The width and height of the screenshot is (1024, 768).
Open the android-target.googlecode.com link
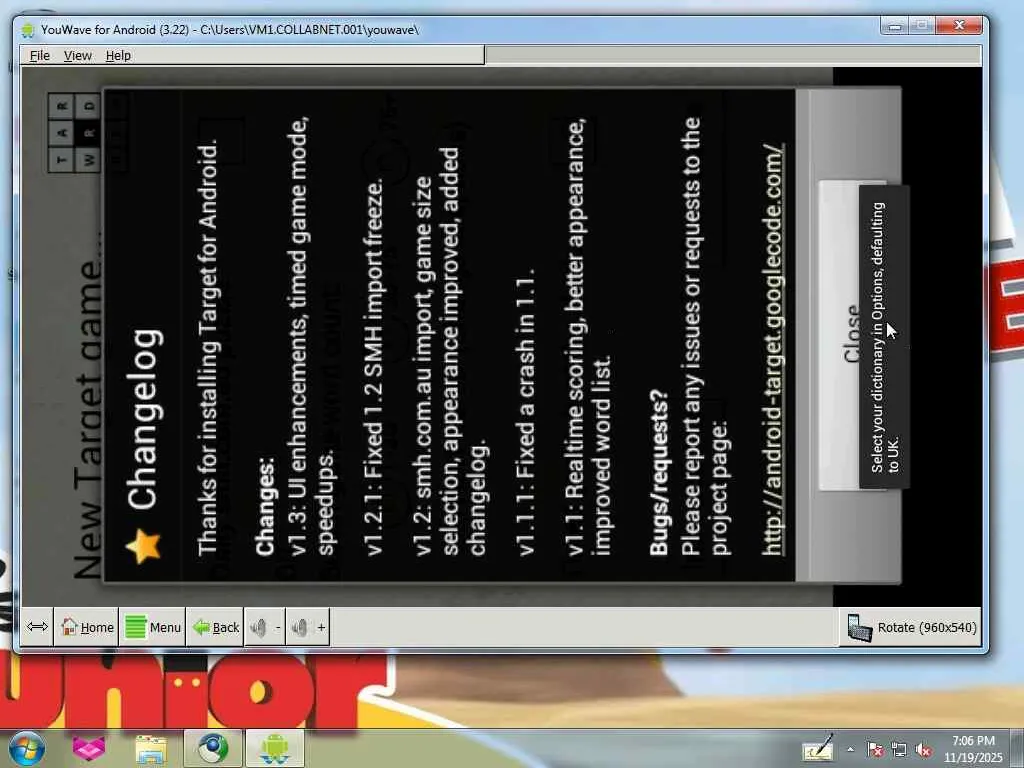click(773, 349)
